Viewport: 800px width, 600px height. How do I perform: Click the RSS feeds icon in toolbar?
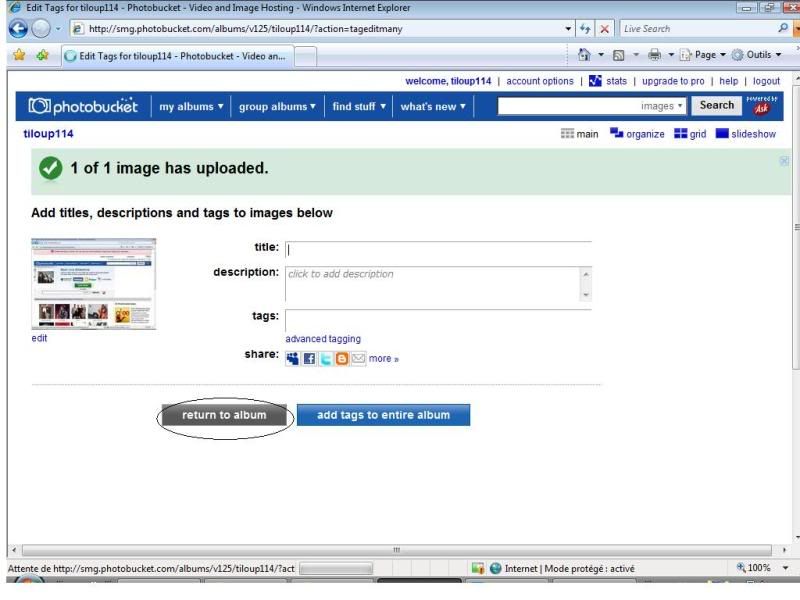pyautogui.click(x=618, y=55)
